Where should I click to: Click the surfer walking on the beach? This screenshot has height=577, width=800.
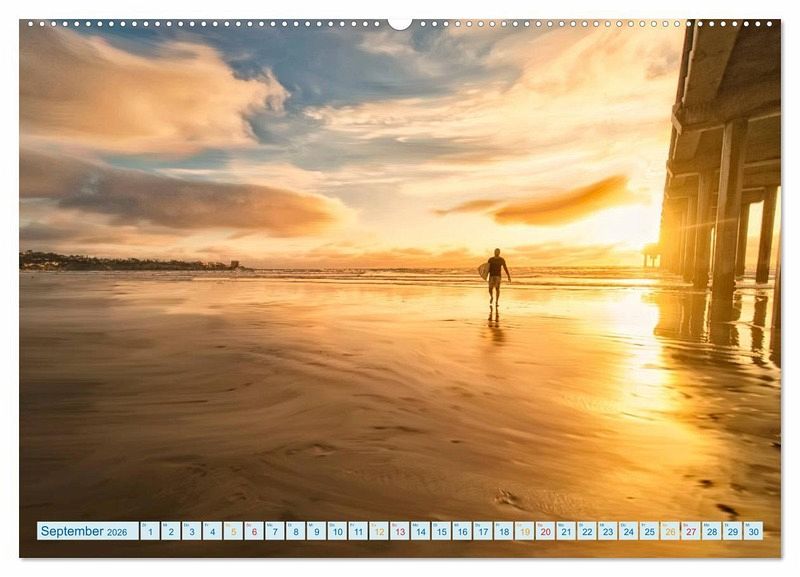pos(495,275)
